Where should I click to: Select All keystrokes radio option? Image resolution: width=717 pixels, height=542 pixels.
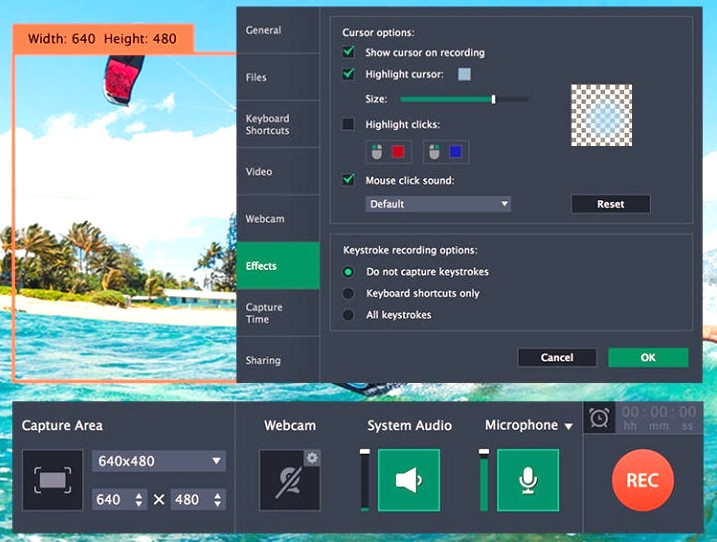pyautogui.click(x=348, y=315)
